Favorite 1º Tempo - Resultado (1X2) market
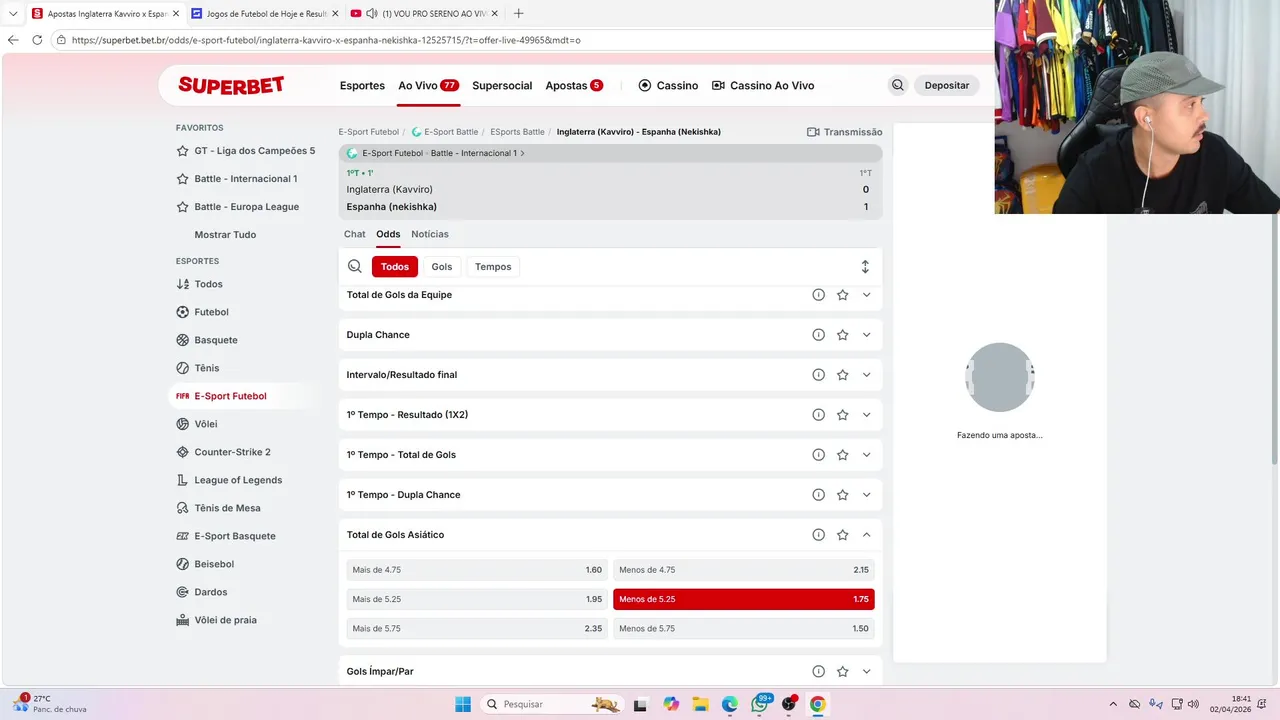 pyautogui.click(x=843, y=415)
